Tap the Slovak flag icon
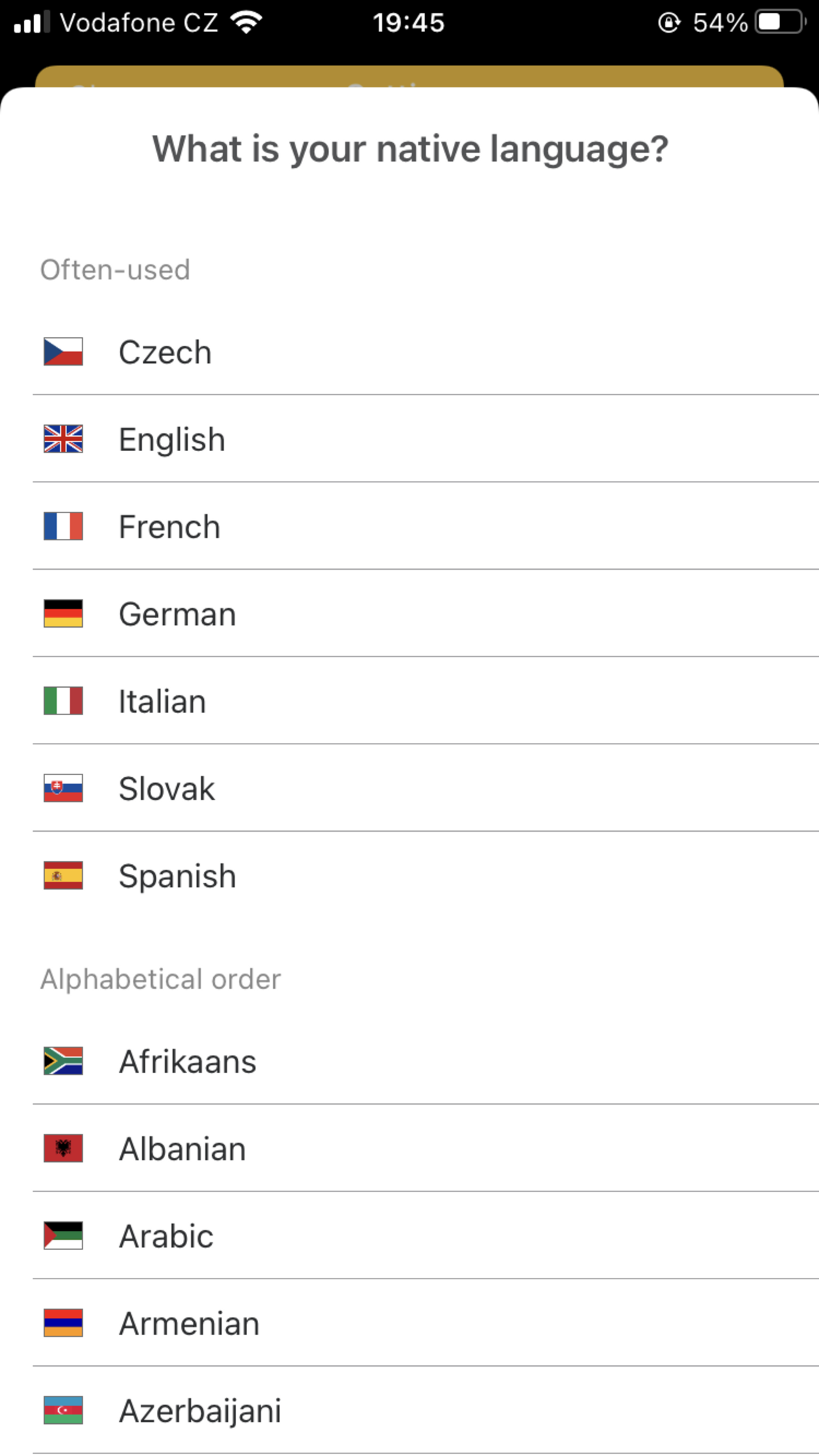 coord(63,789)
